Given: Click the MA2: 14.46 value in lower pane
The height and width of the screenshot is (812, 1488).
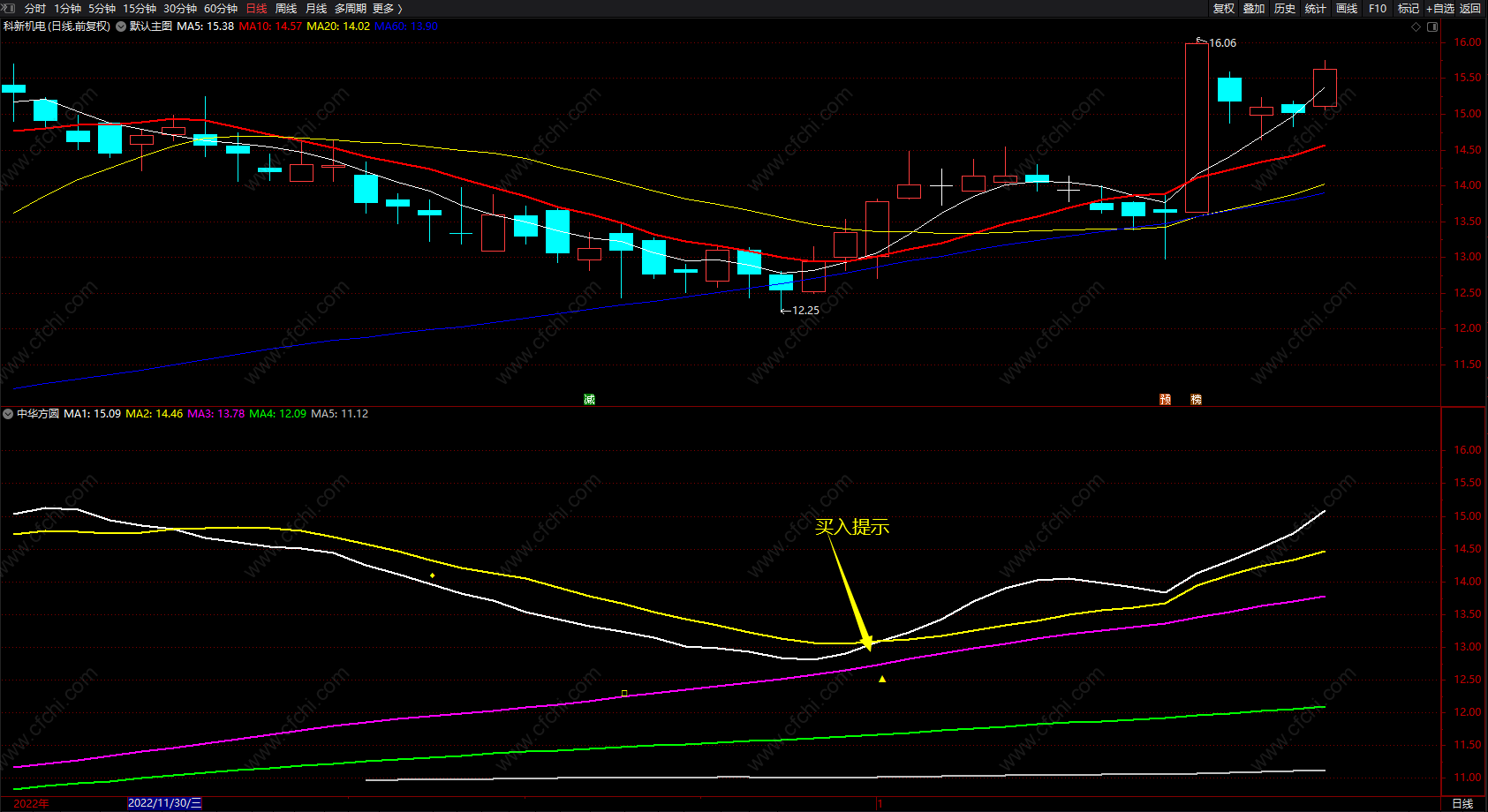Looking at the screenshot, I should coord(155,414).
